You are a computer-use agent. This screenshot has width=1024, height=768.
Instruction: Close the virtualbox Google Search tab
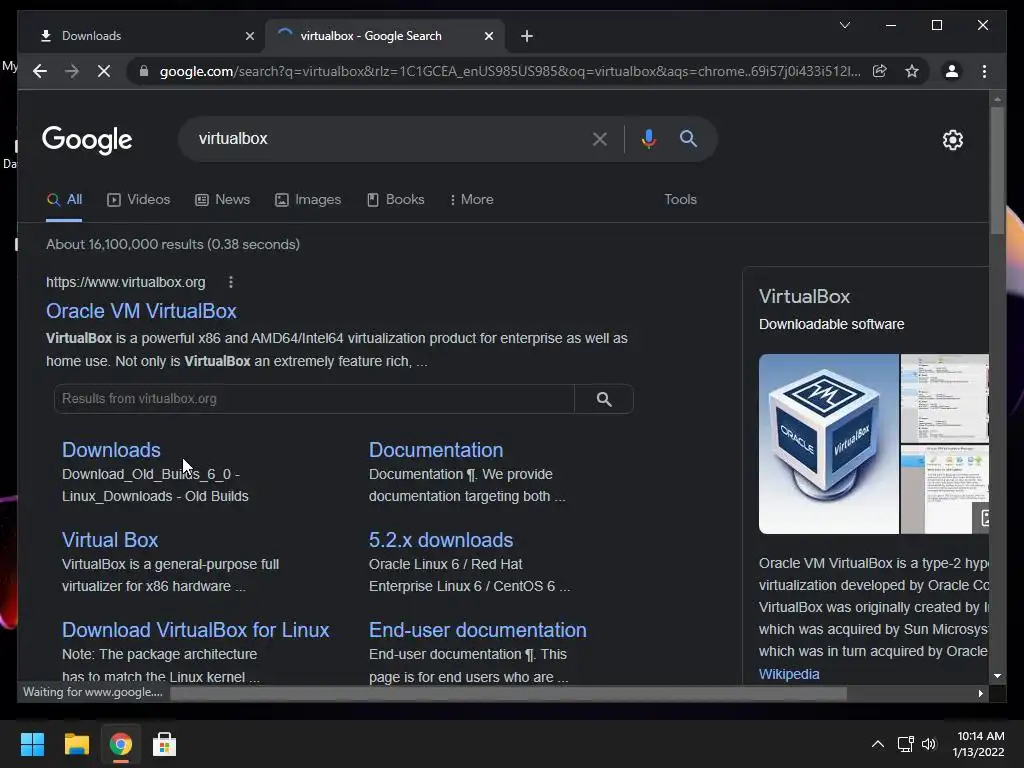coord(488,36)
